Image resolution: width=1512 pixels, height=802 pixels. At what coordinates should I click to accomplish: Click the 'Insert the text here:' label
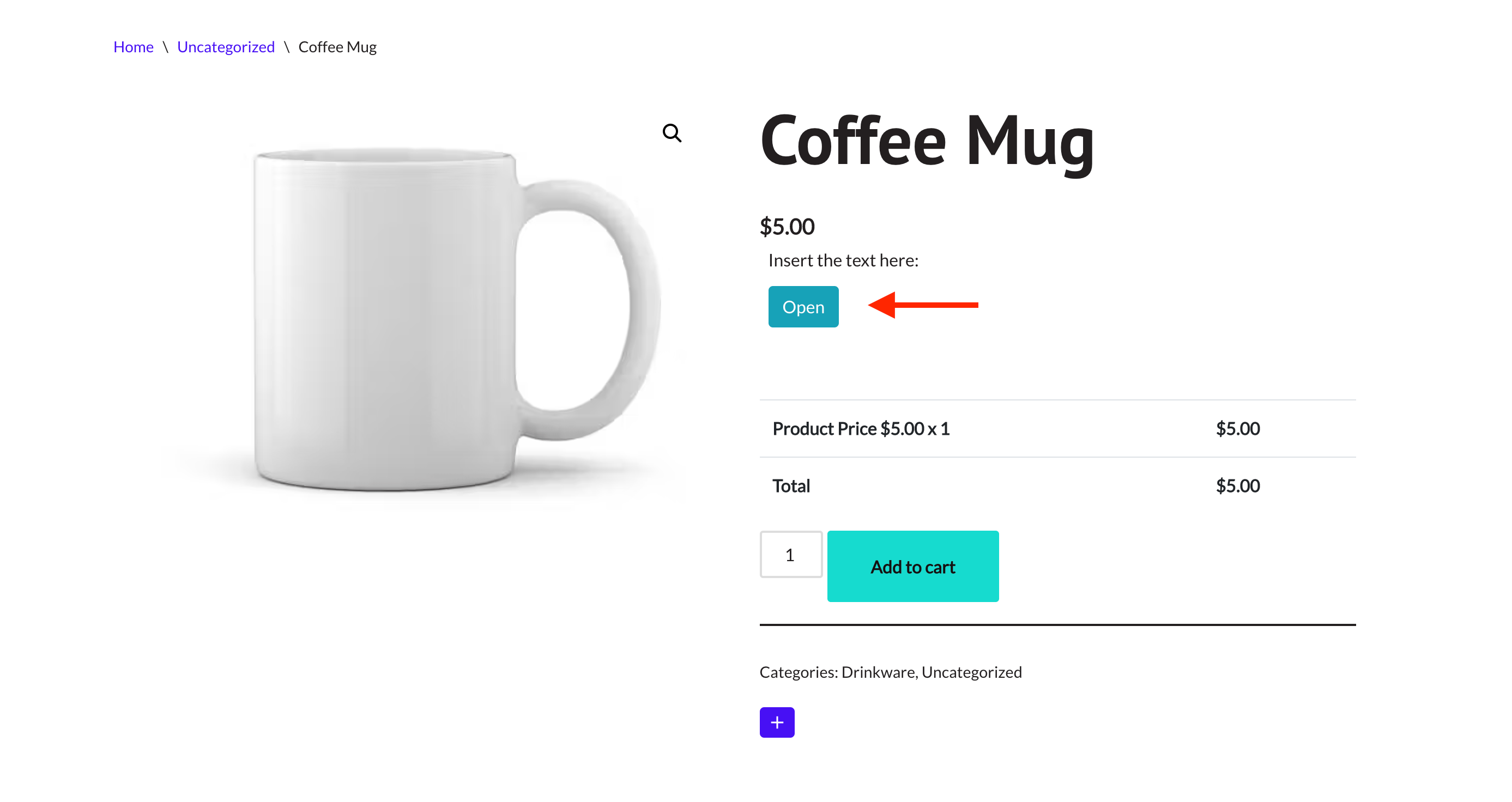point(843,260)
